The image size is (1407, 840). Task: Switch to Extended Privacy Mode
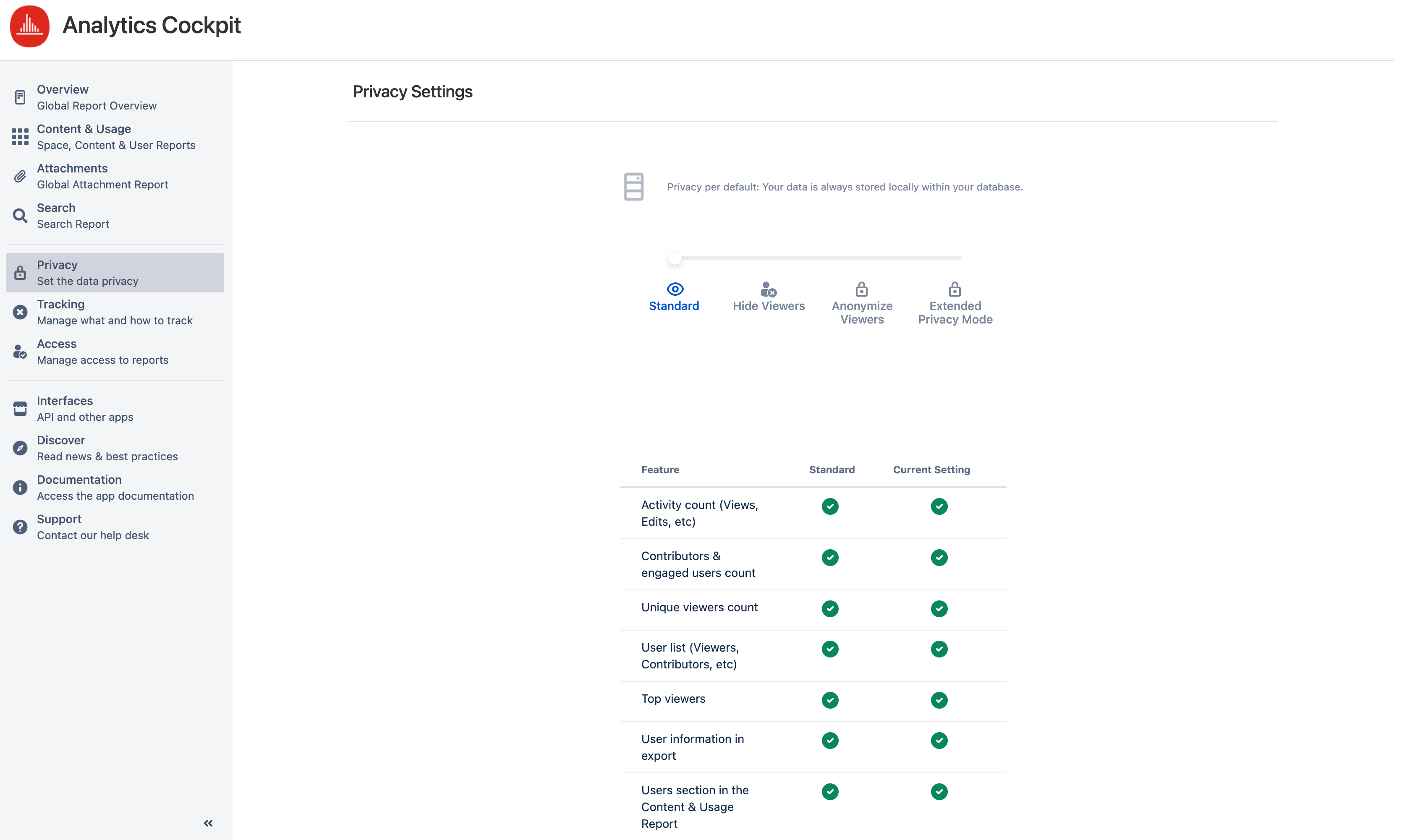pos(955,303)
